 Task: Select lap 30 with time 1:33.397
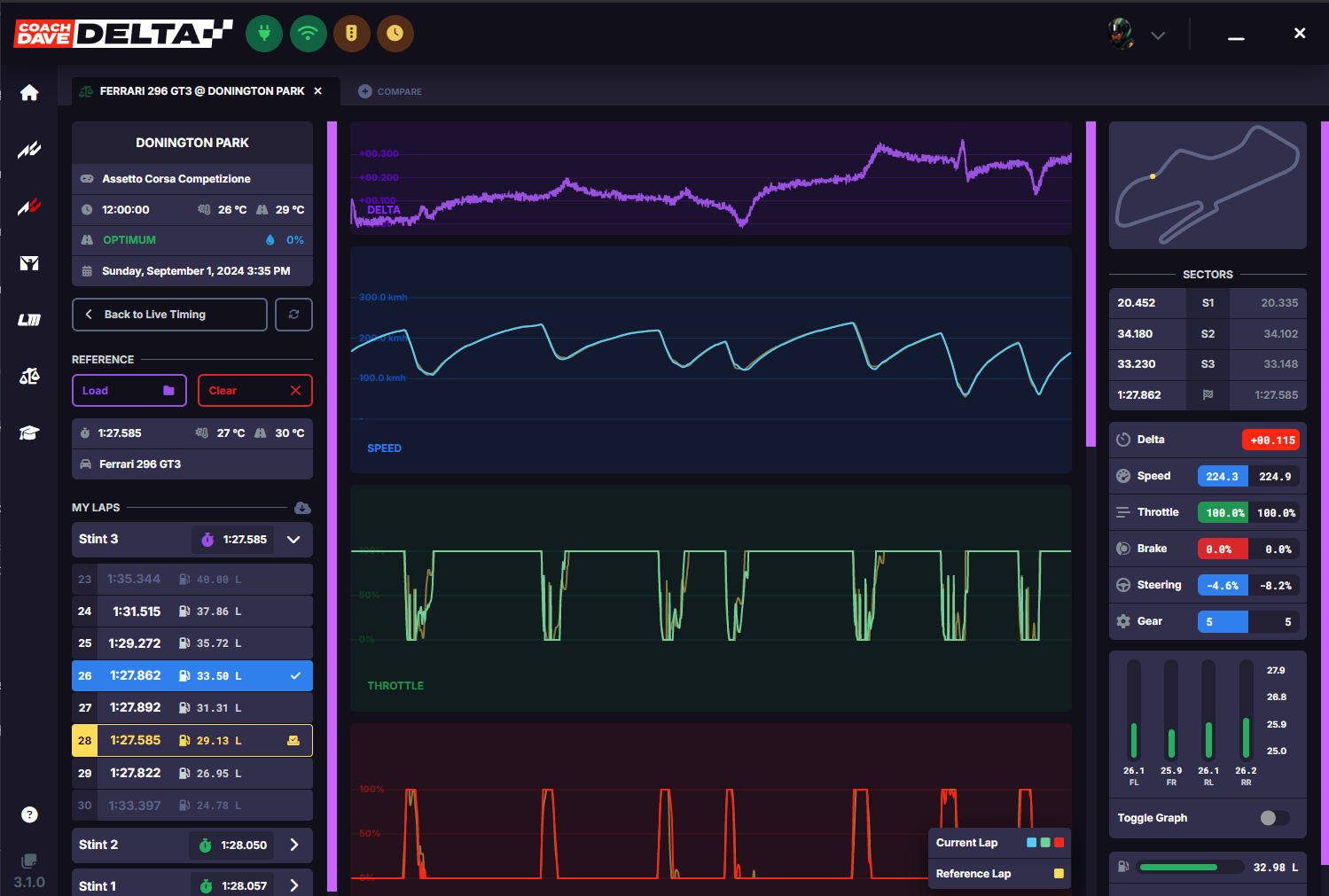[x=192, y=806]
